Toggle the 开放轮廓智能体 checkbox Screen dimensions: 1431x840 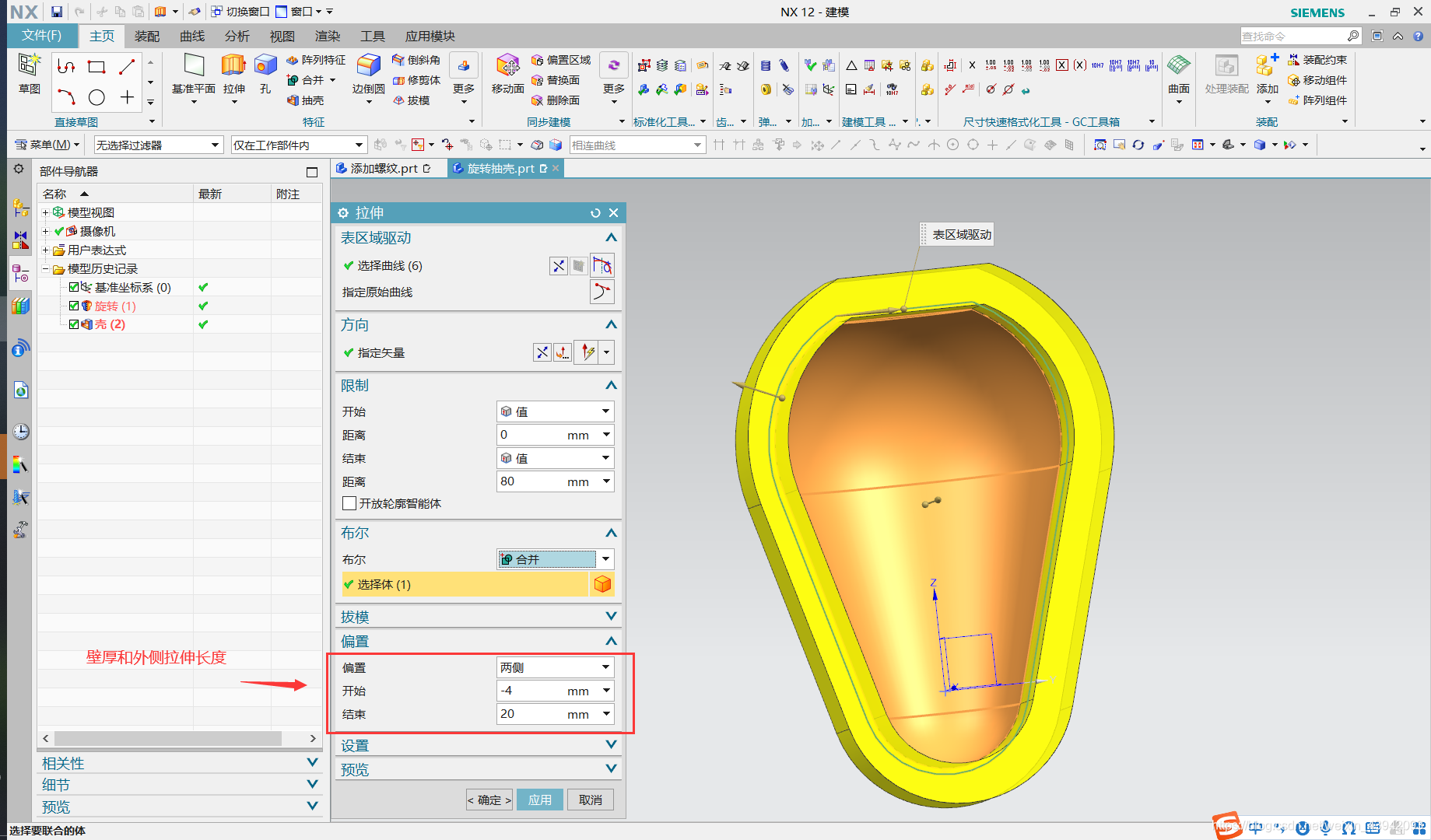tap(349, 503)
